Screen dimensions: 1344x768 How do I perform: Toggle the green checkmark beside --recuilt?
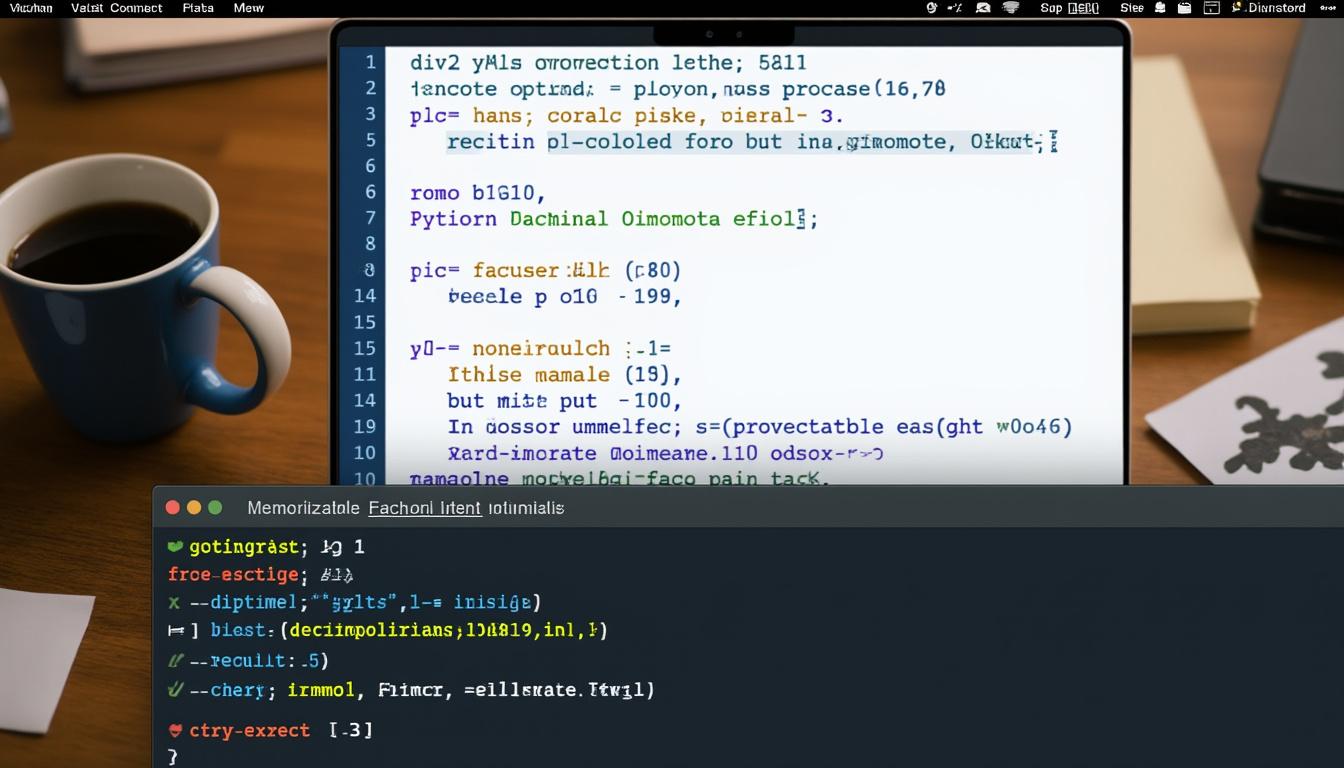coord(175,660)
